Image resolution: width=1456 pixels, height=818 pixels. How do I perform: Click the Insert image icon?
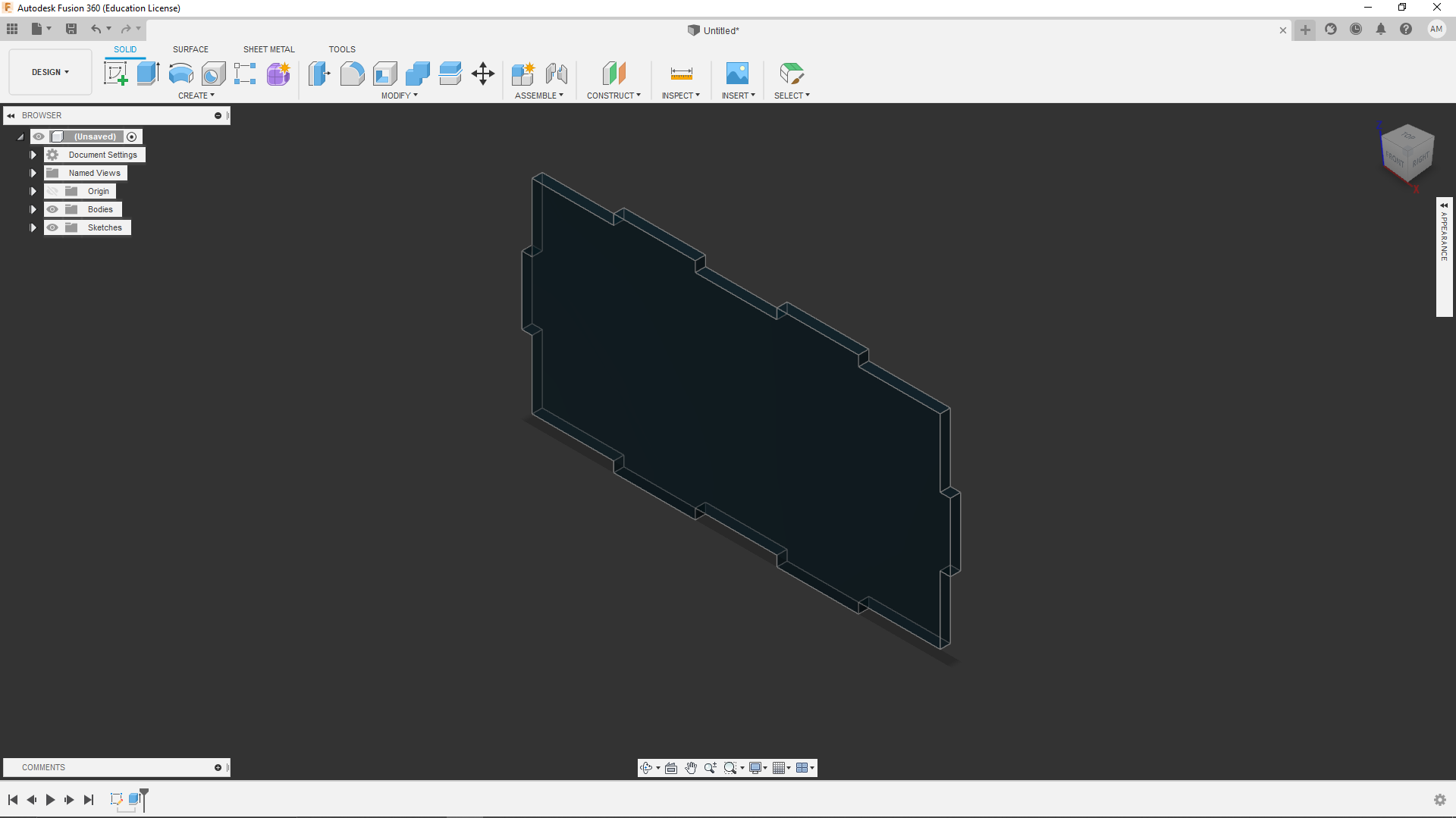coord(737,74)
